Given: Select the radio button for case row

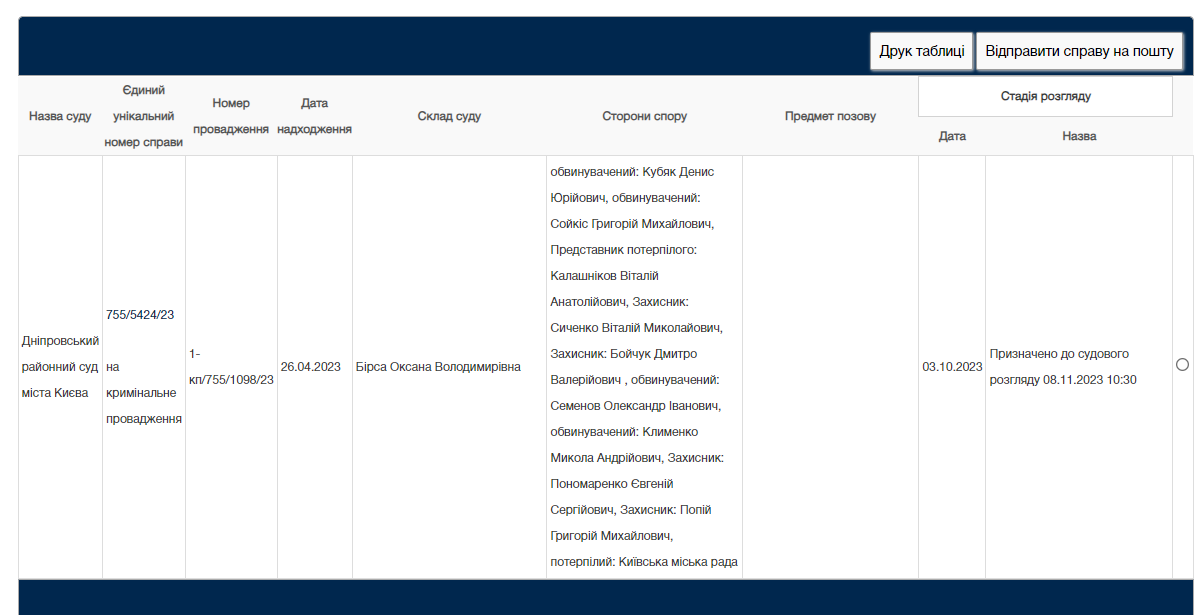Looking at the screenshot, I should (x=1182, y=365).
